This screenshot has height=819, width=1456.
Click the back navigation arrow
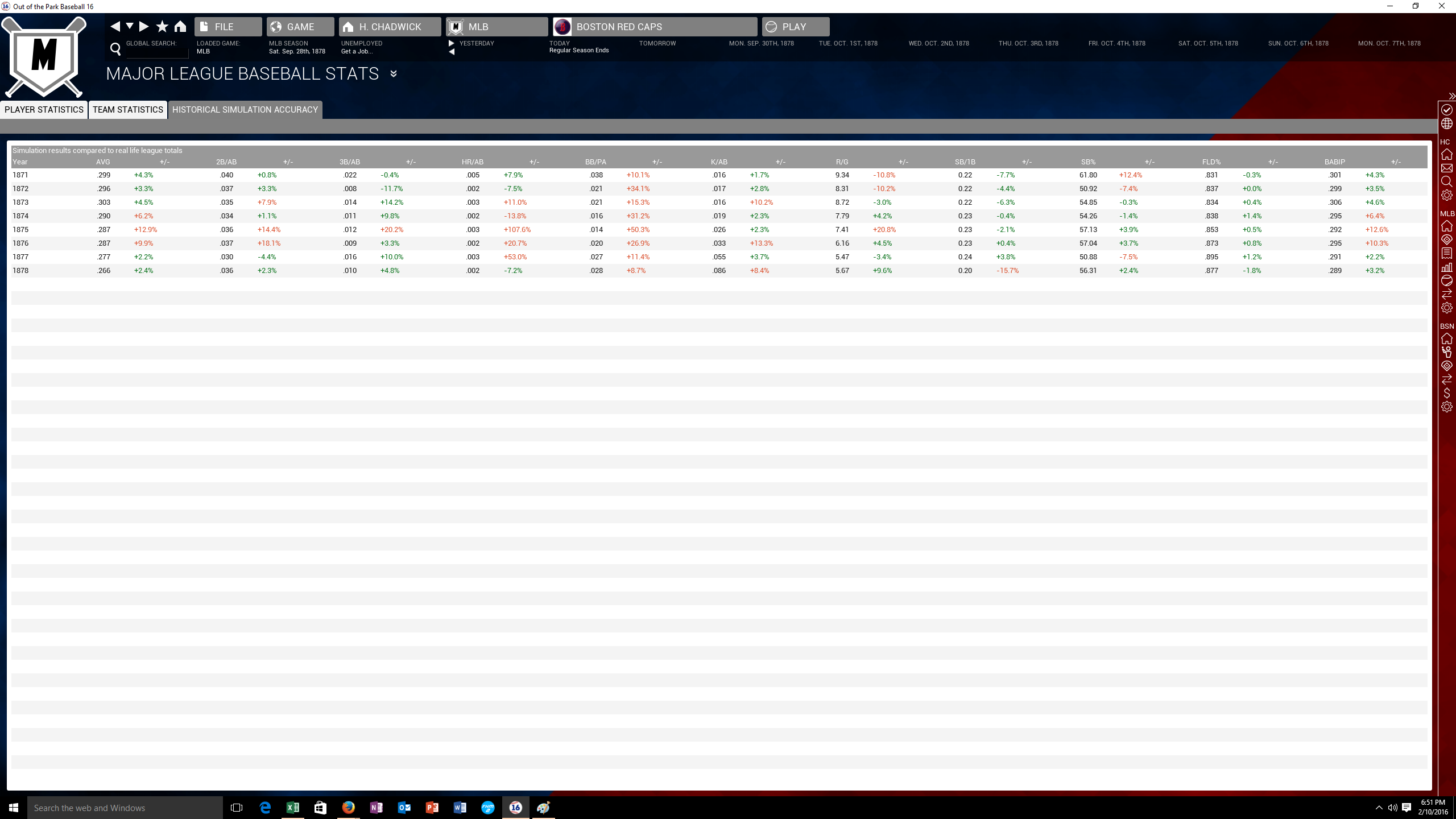point(115,26)
